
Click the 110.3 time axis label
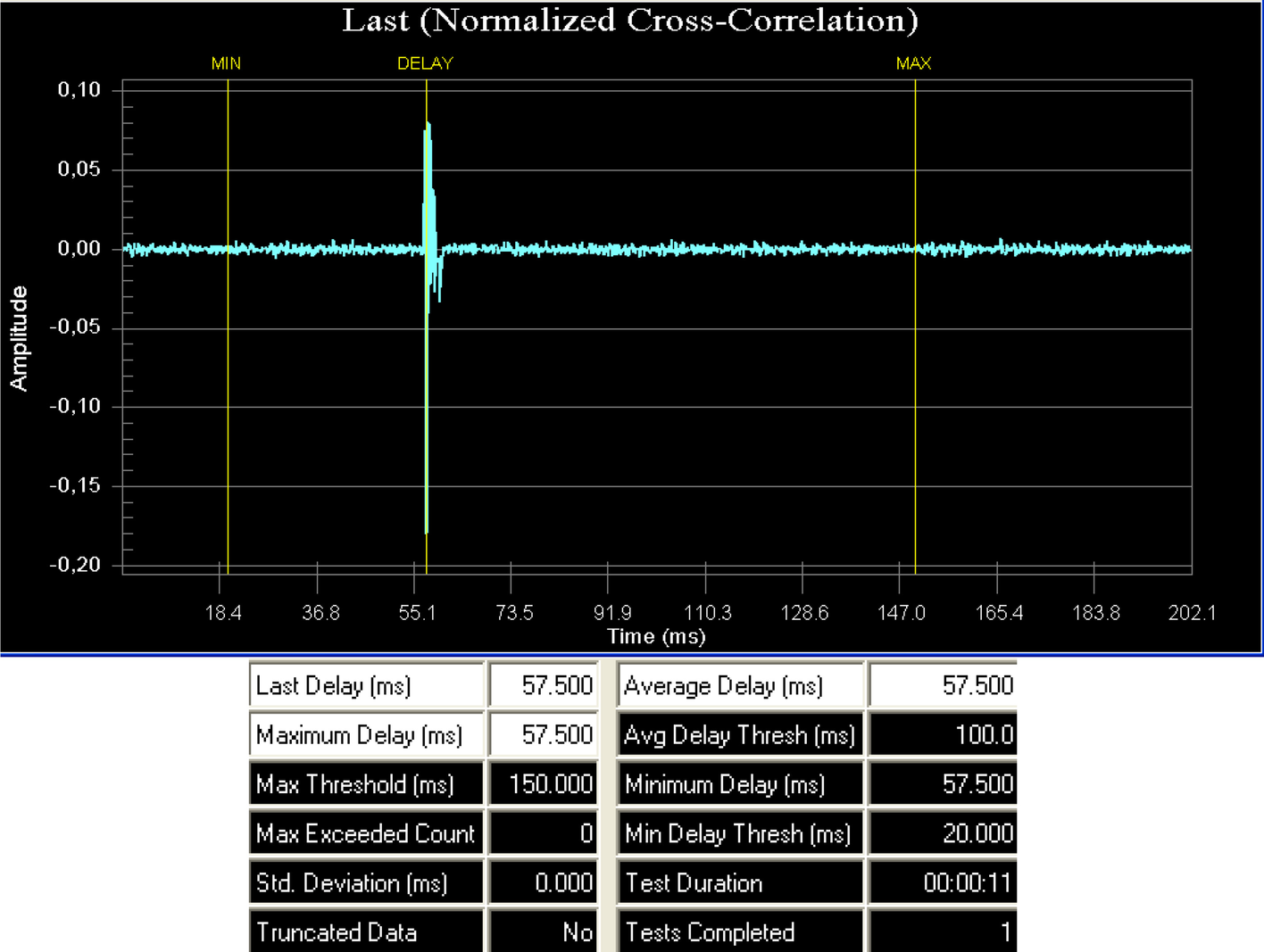tap(708, 613)
